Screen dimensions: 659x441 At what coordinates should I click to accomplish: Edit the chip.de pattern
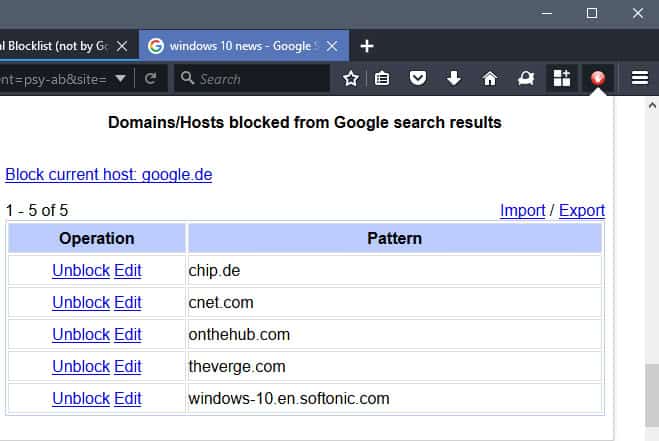(128, 271)
